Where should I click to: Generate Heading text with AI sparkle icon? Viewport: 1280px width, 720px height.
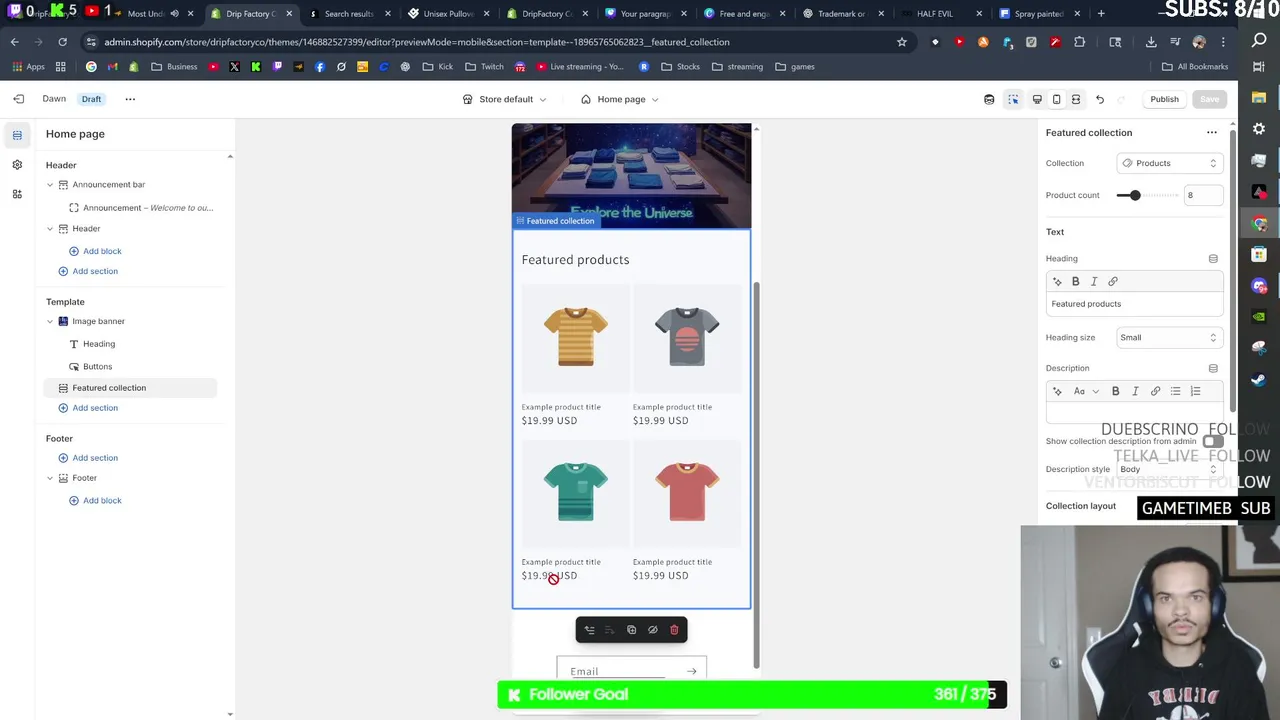tap(1058, 282)
